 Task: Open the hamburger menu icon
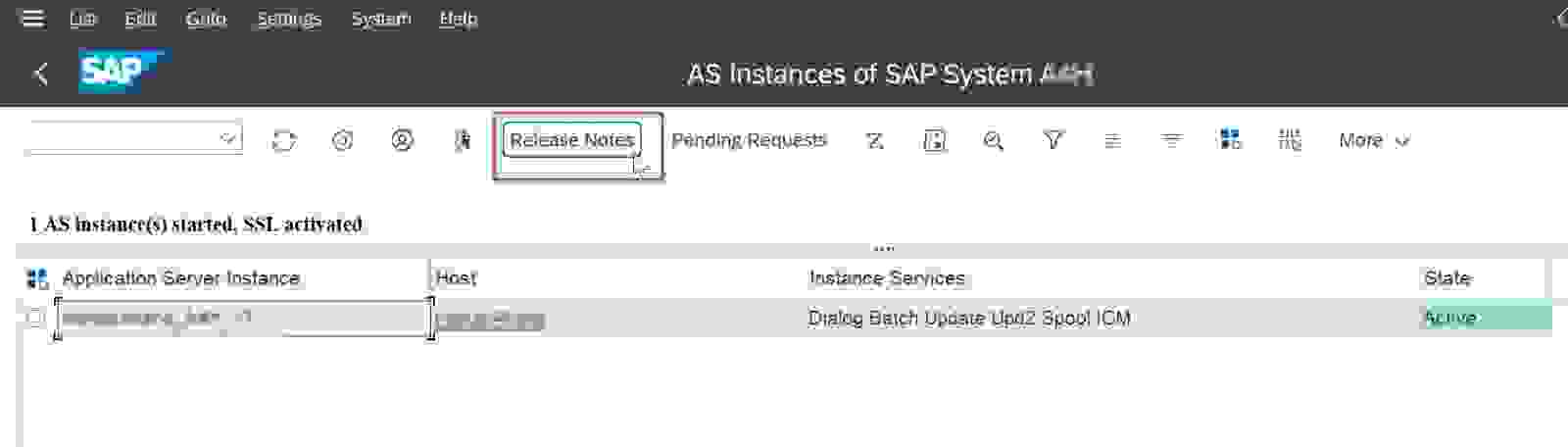coord(32,19)
